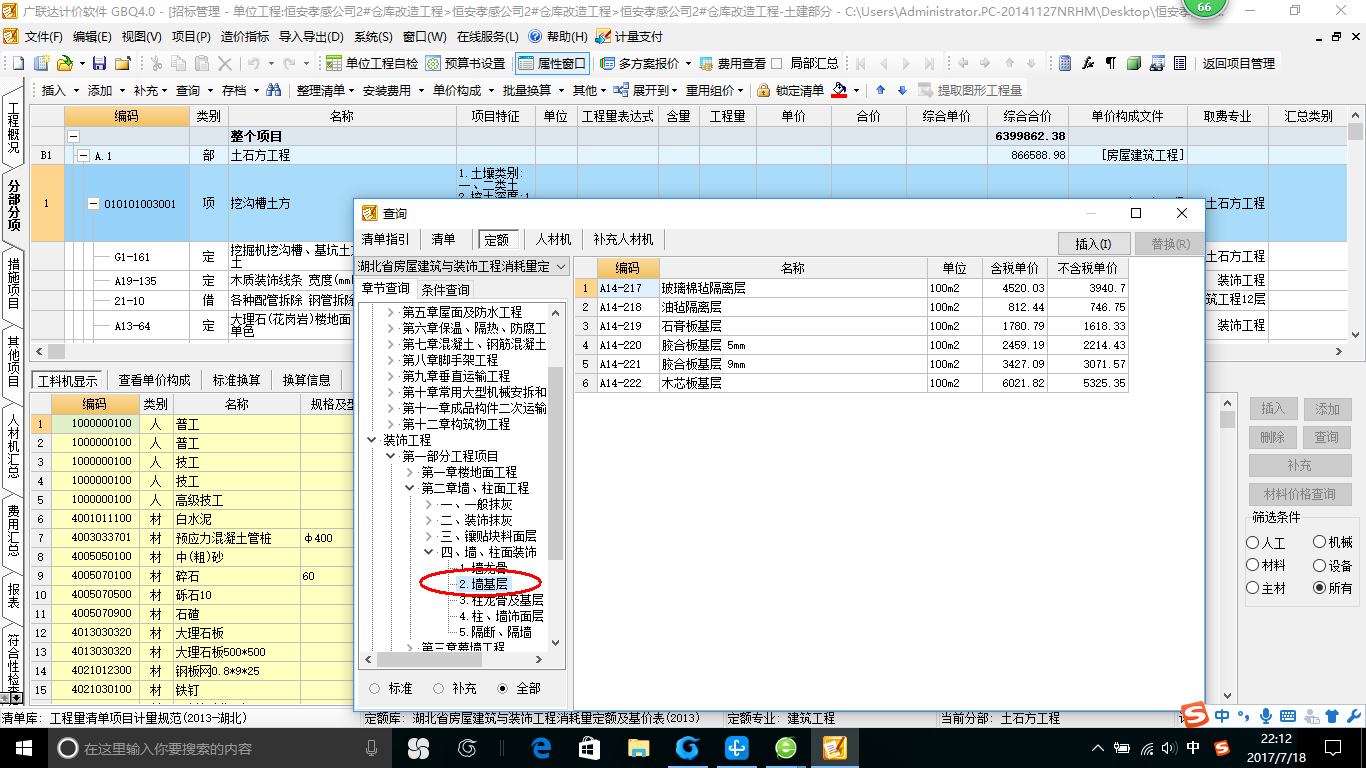Select 机械 filter radio button
This screenshot has width=1366, height=768.
[x=1320, y=542]
